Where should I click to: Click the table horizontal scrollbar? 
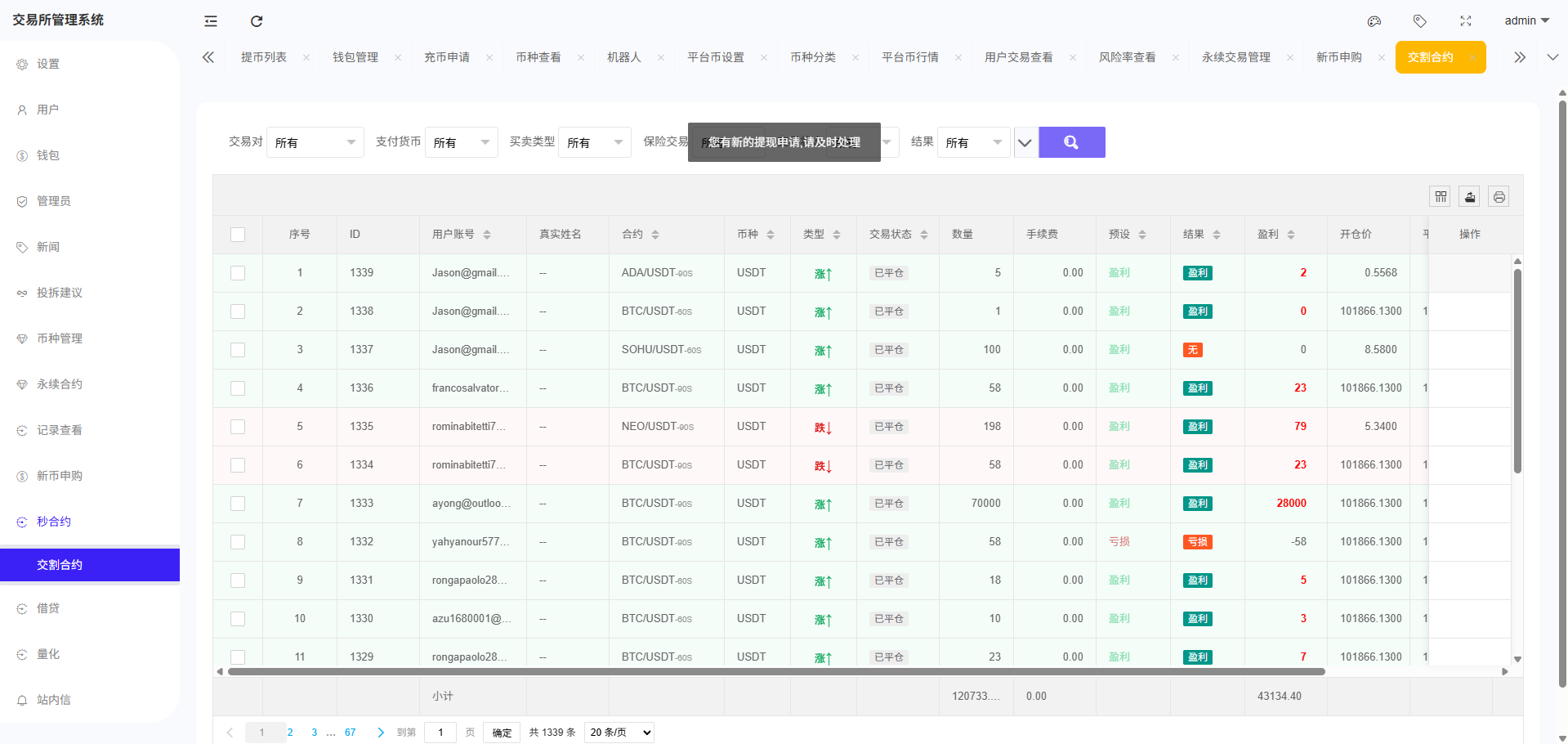coord(776,672)
